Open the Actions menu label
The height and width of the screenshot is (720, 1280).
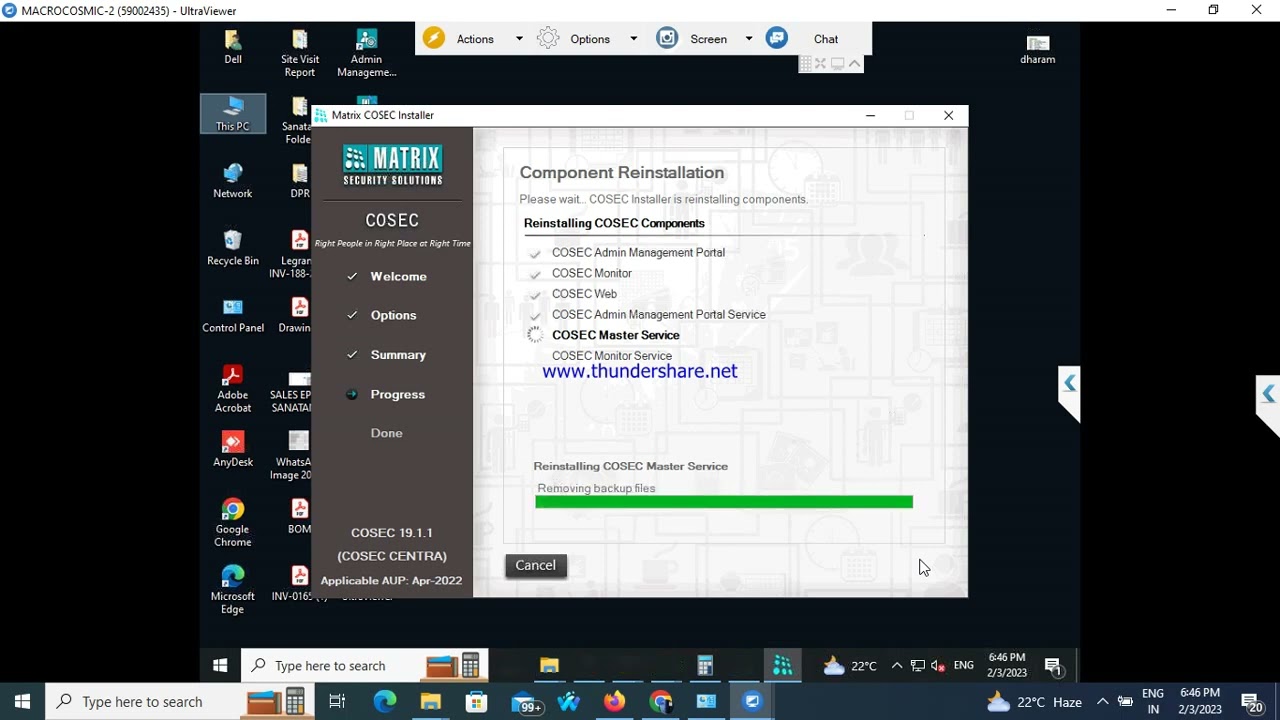[x=475, y=39]
